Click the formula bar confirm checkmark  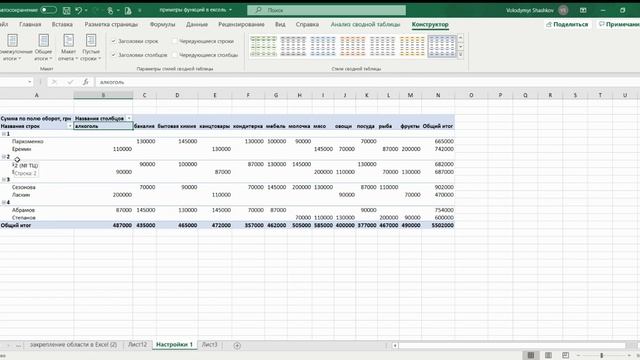tap(70, 82)
